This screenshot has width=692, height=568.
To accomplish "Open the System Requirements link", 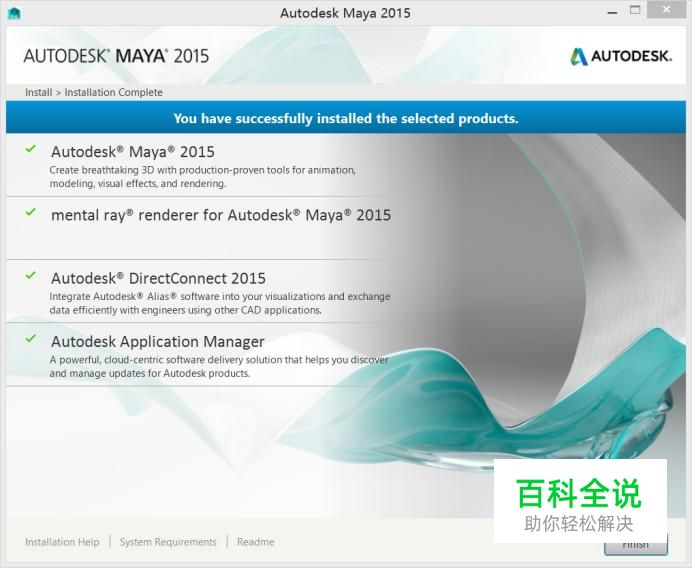I will click(x=168, y=542).
